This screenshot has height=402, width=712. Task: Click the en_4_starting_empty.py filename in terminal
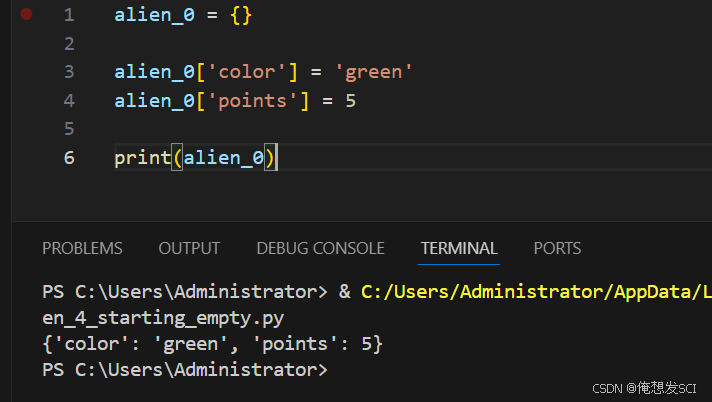pos(163,318)
